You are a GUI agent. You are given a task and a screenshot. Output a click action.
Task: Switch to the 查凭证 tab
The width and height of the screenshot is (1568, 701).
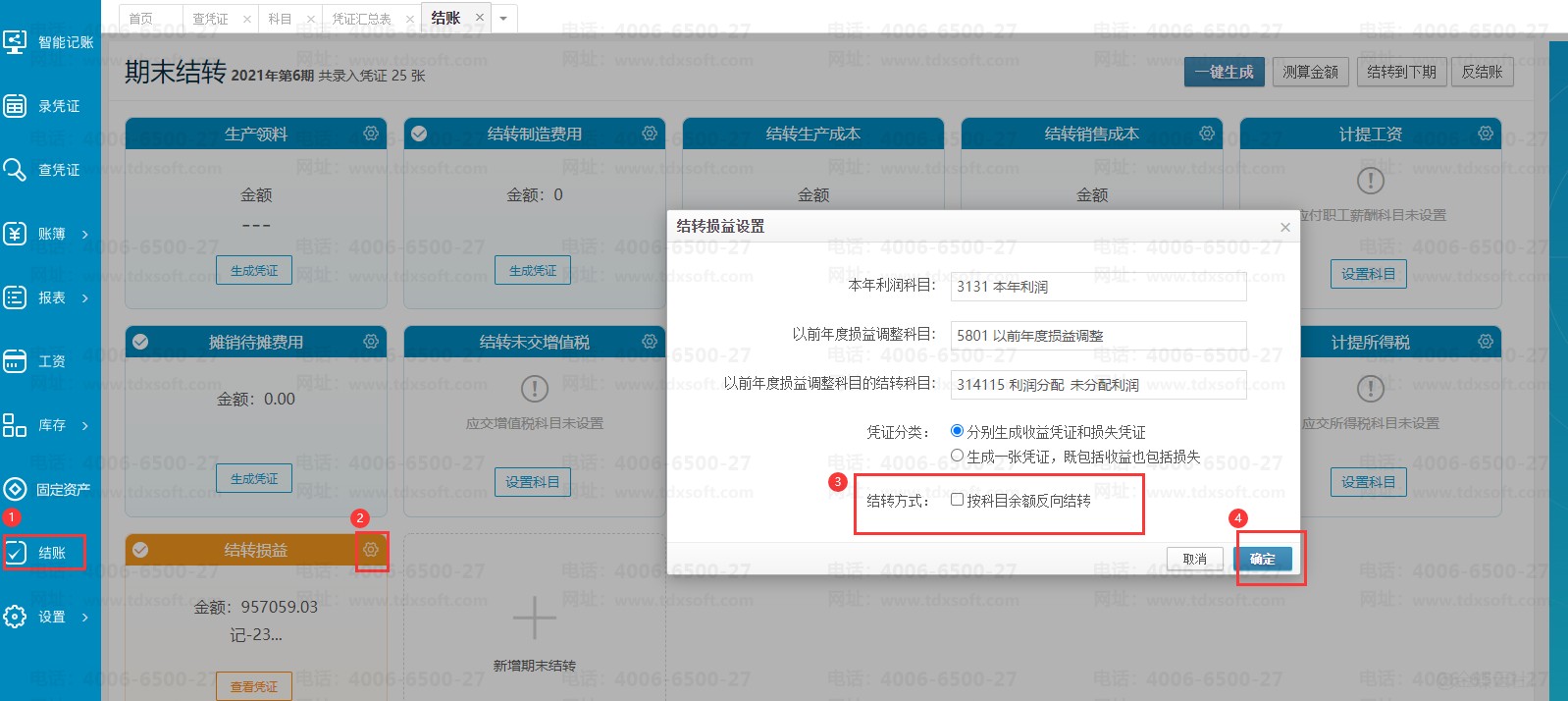pos(210,19)
